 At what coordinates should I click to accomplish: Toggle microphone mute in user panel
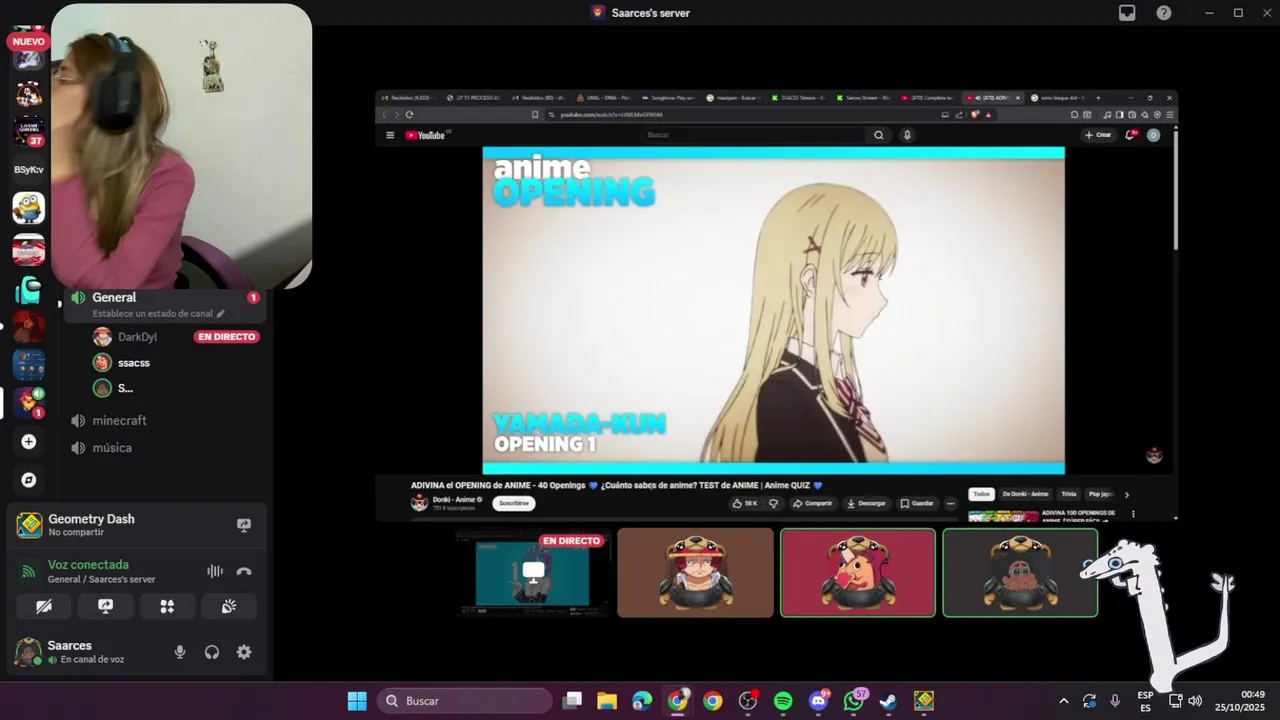(180, 652)
